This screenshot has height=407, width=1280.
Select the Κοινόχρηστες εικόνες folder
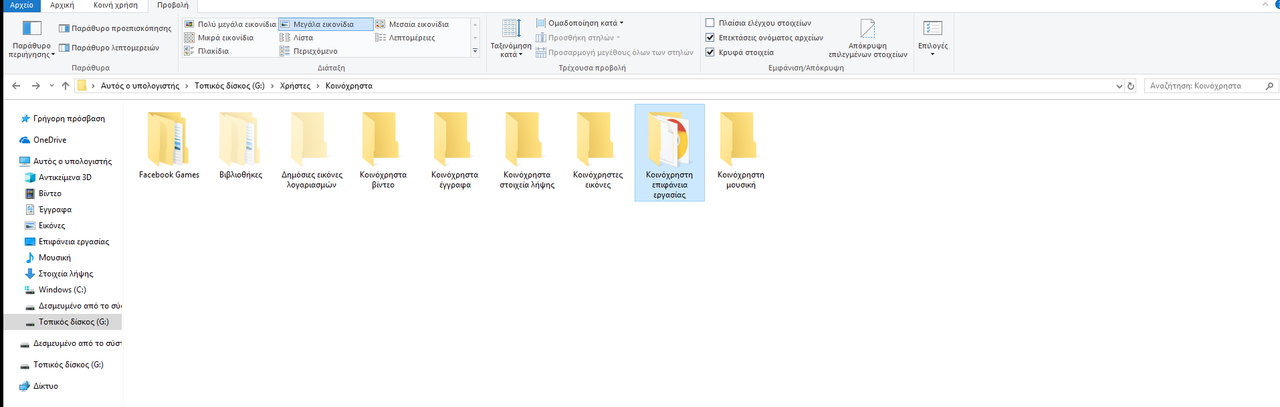599,150
